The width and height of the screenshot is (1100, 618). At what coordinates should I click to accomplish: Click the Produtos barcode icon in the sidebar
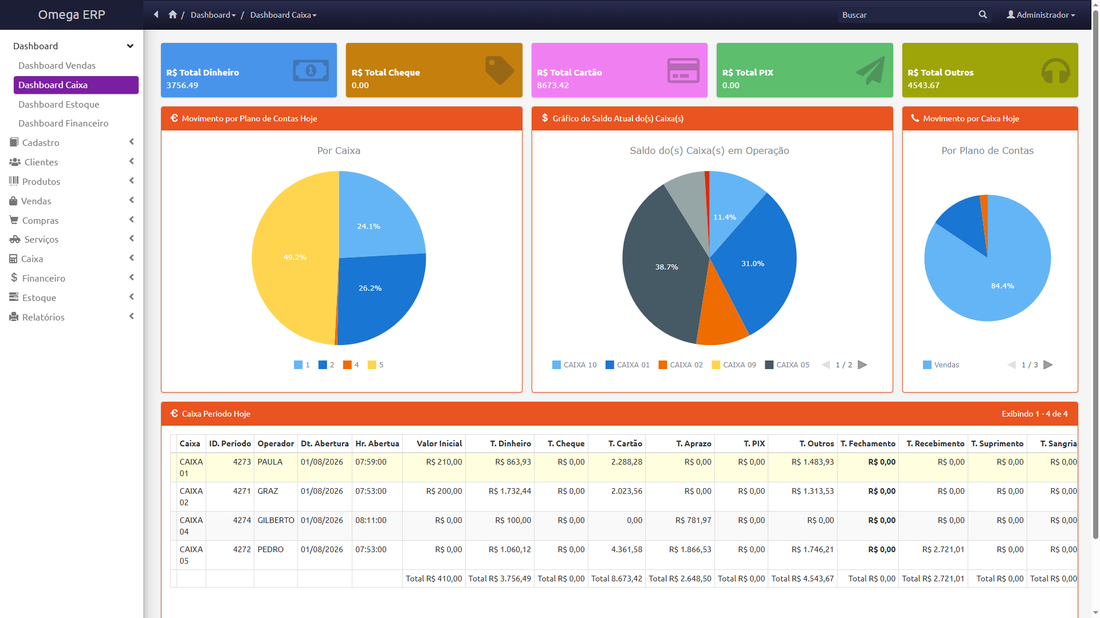point(14,181)
